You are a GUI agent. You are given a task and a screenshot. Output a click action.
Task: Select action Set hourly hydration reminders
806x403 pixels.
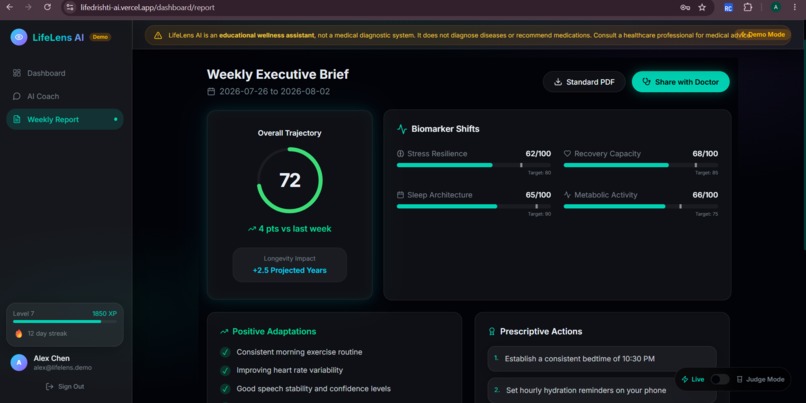[x=601, y=390]
